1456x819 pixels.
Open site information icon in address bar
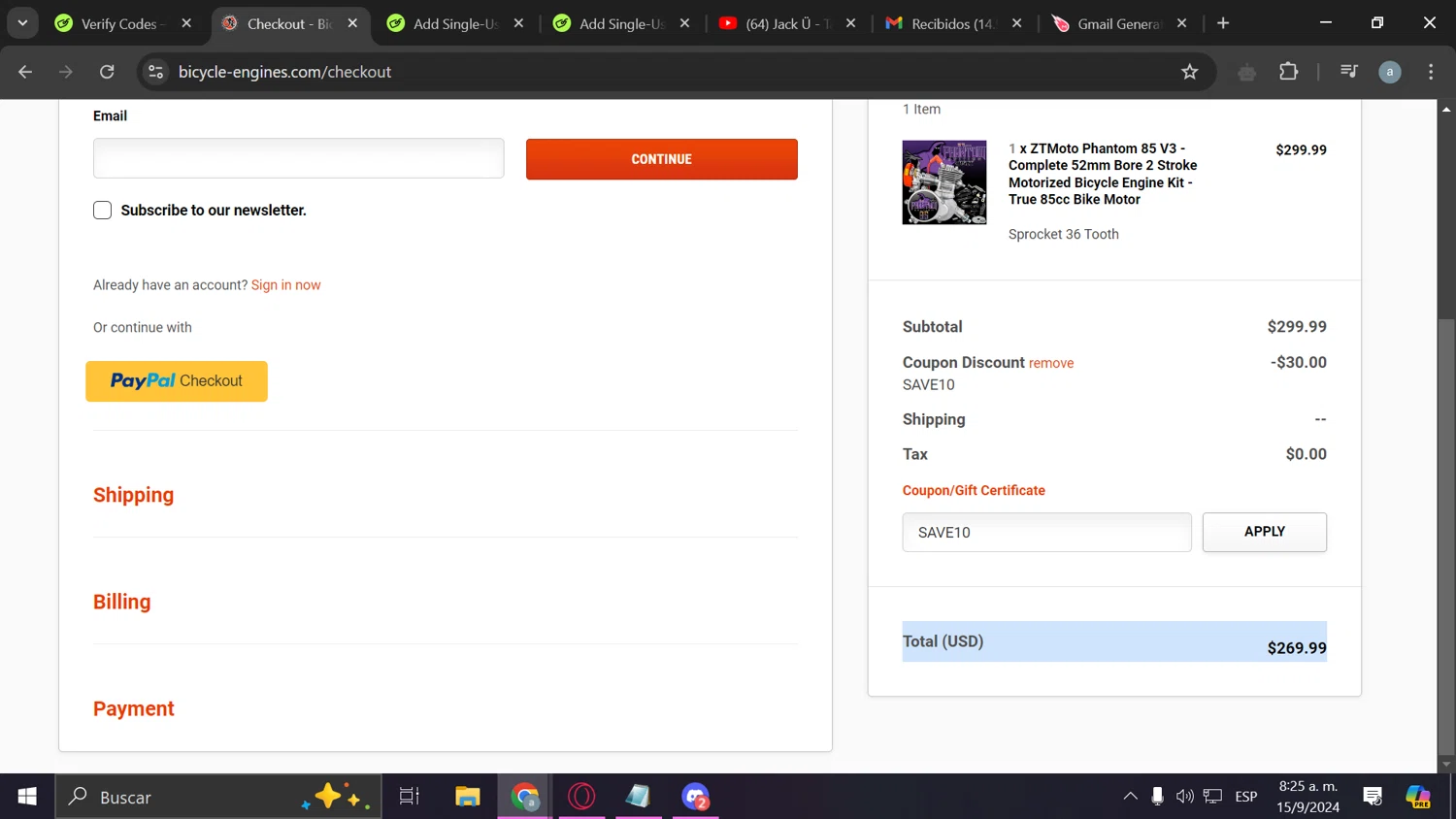pyautogui.click(x=155, y=72)
